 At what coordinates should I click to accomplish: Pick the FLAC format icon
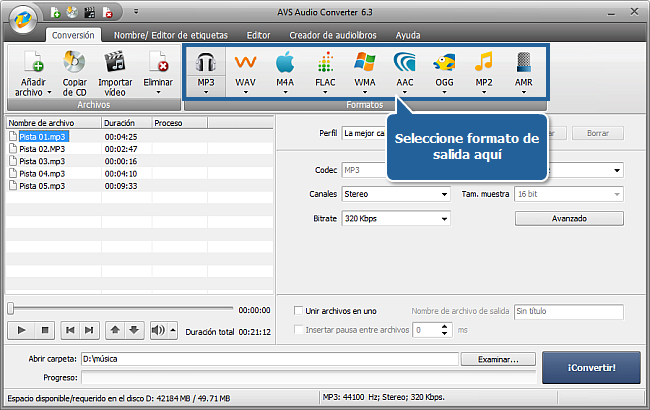pos(324,64)
